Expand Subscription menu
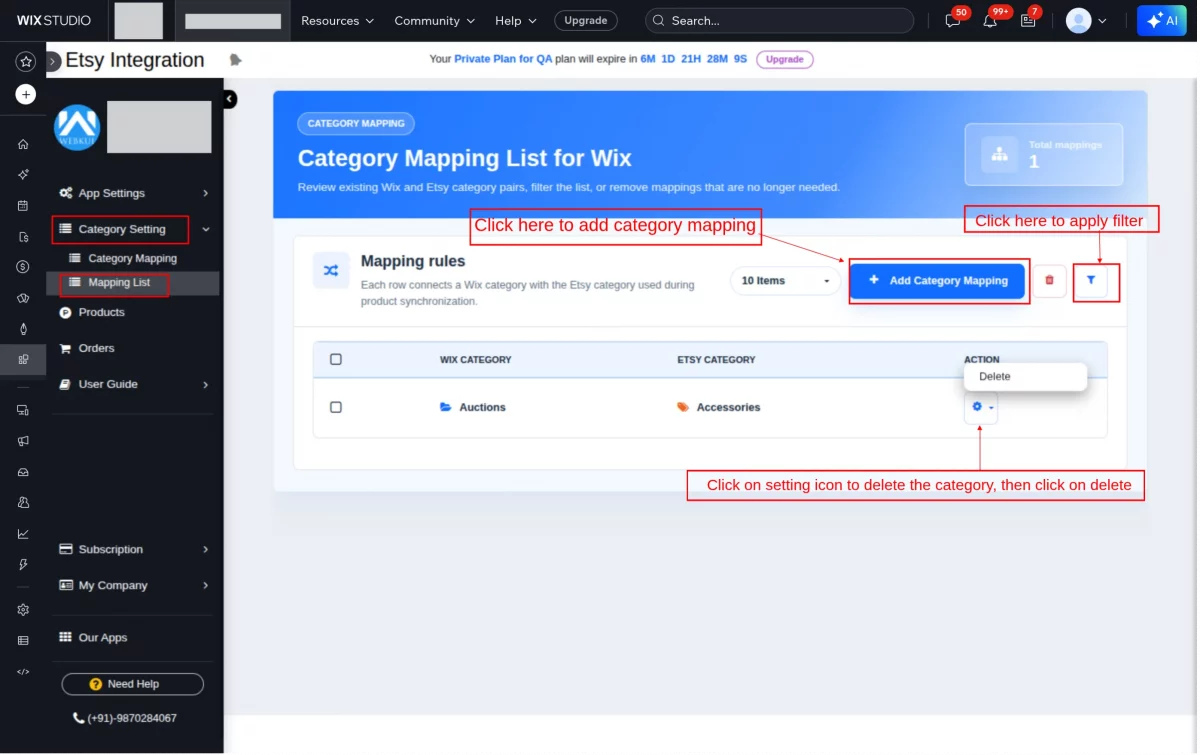Image resolution: width=1200 pixels, height=755 pixels. pyautogui.click(x=134, y=549)
